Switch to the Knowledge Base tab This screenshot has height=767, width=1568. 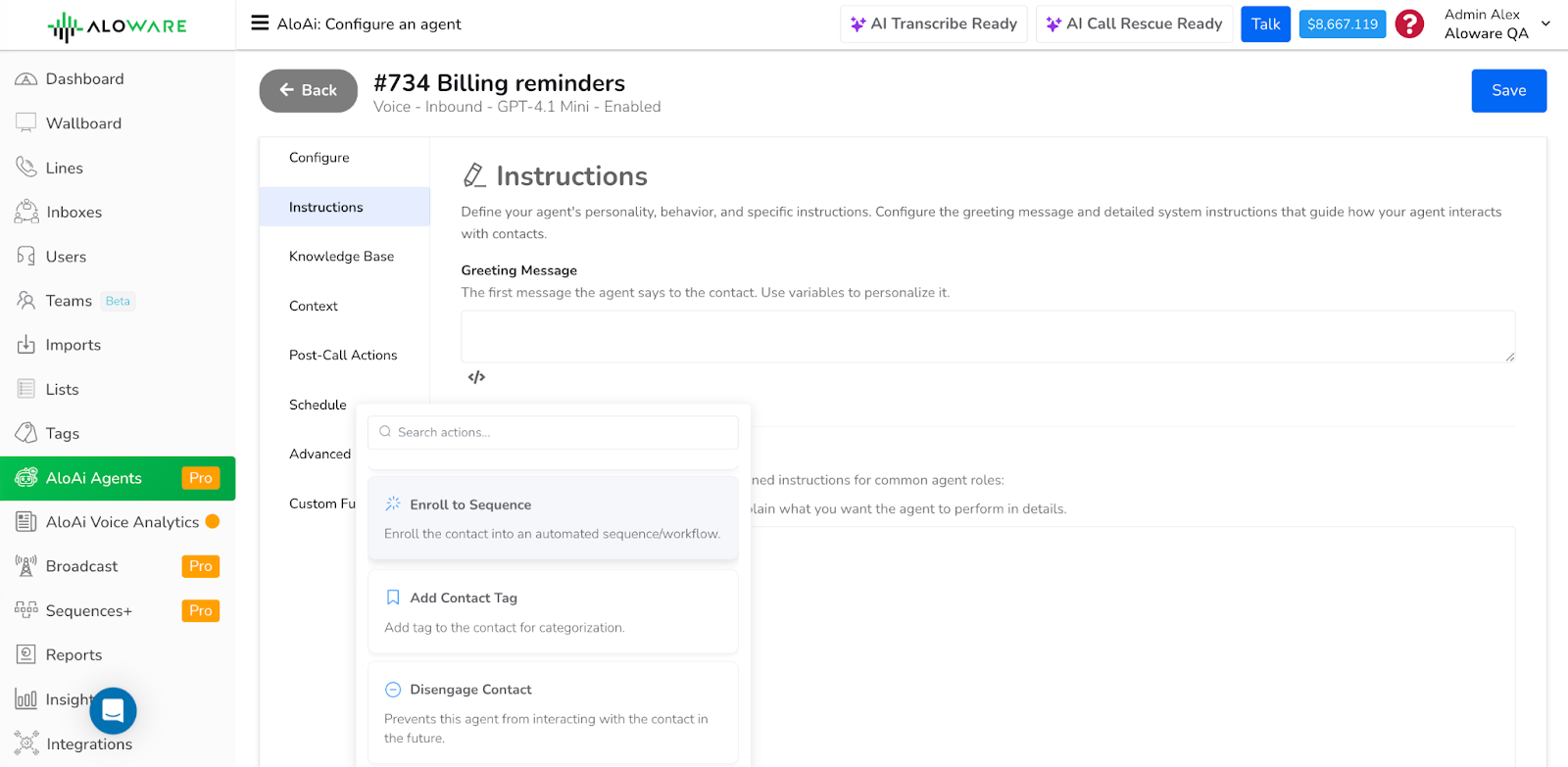click(342, 257)
